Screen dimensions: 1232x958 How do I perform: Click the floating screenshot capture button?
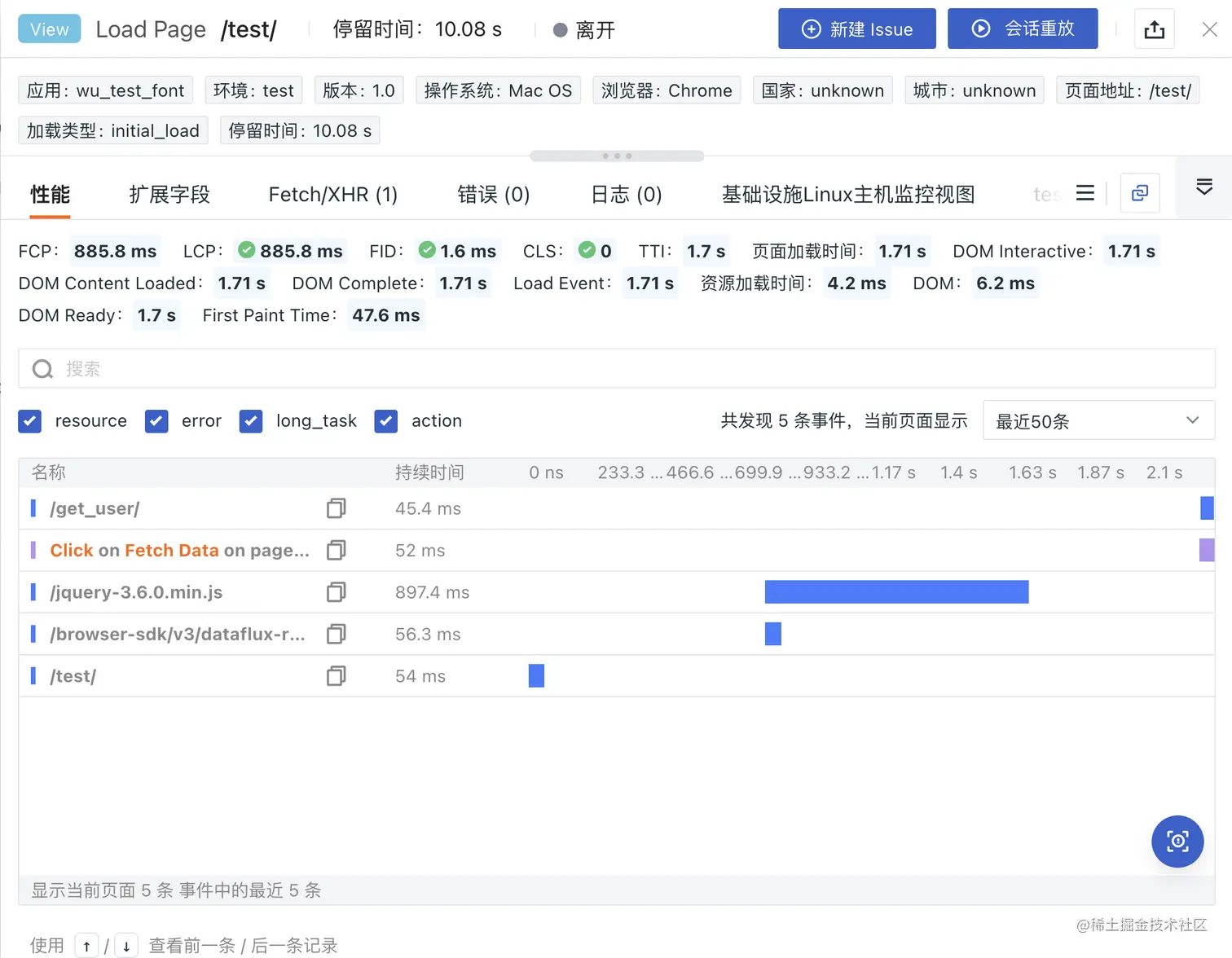pos(1177,842)
